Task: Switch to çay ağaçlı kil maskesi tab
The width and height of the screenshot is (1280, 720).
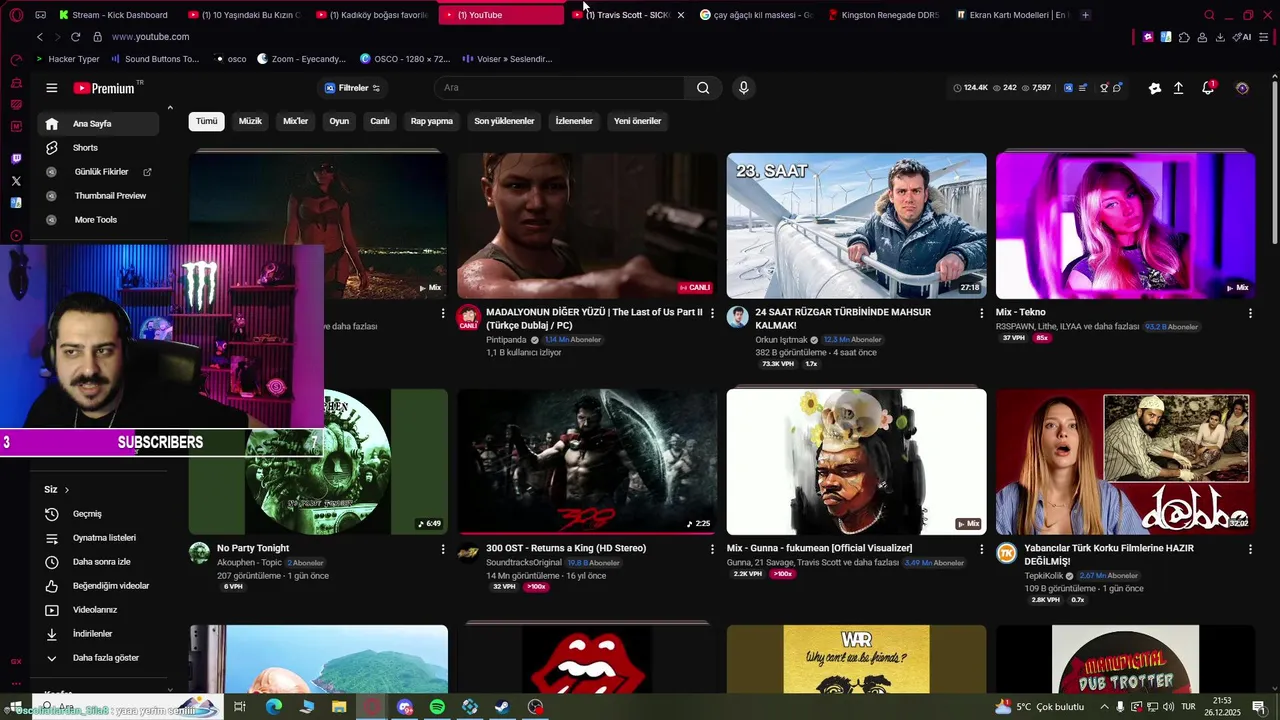Action: [x=755, y=15]
